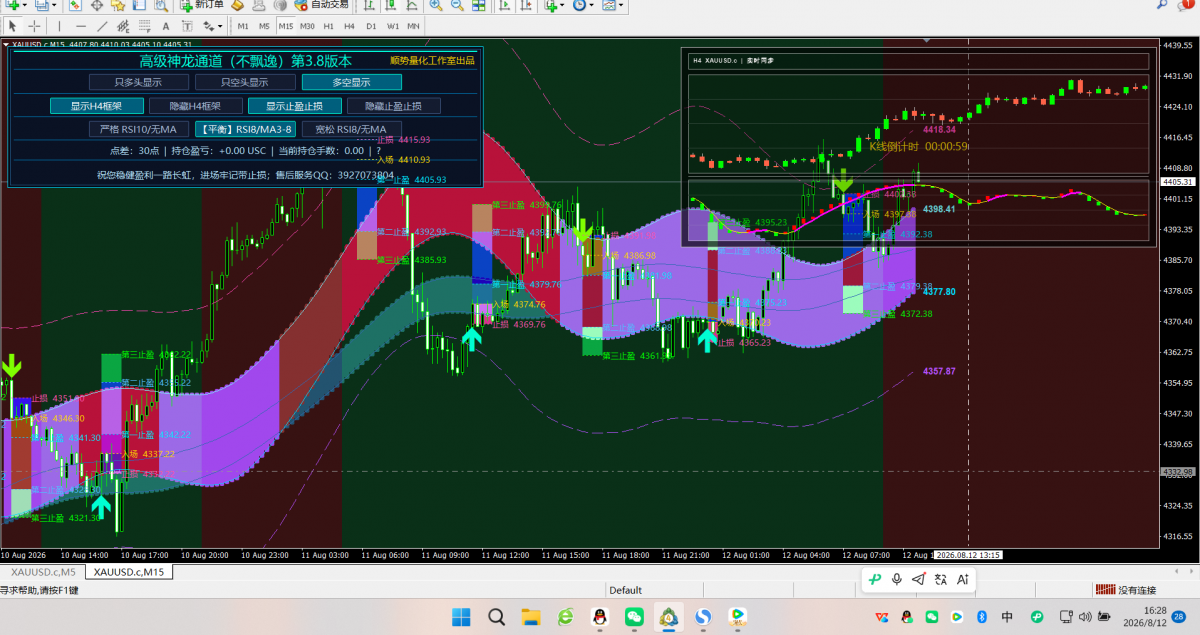Open Templates dropdown

[x=611, y=7]
